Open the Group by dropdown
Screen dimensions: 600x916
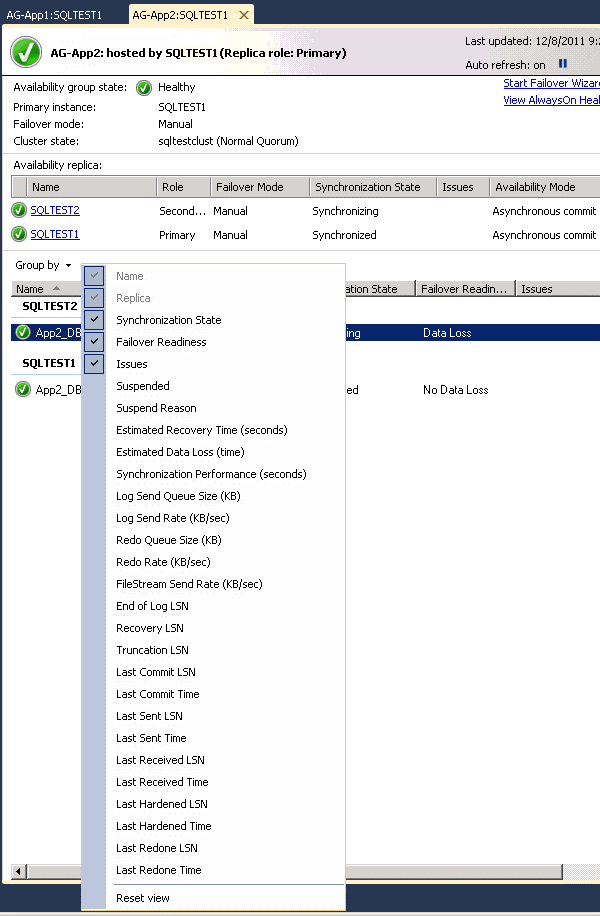point(43,265)
